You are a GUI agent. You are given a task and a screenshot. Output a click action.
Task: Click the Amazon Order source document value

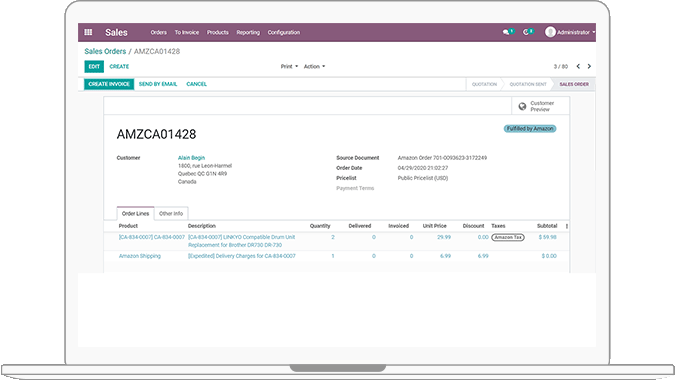(x=442, y=158)
